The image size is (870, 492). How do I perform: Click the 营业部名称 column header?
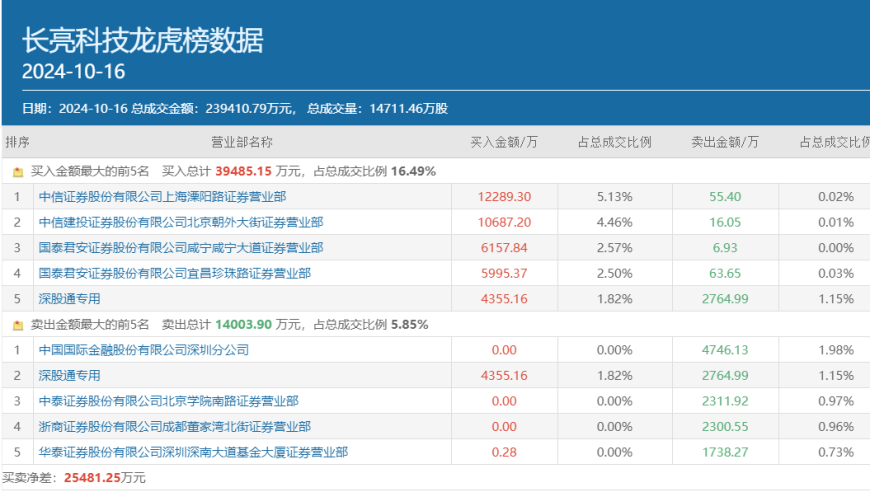tap(242, 143)
